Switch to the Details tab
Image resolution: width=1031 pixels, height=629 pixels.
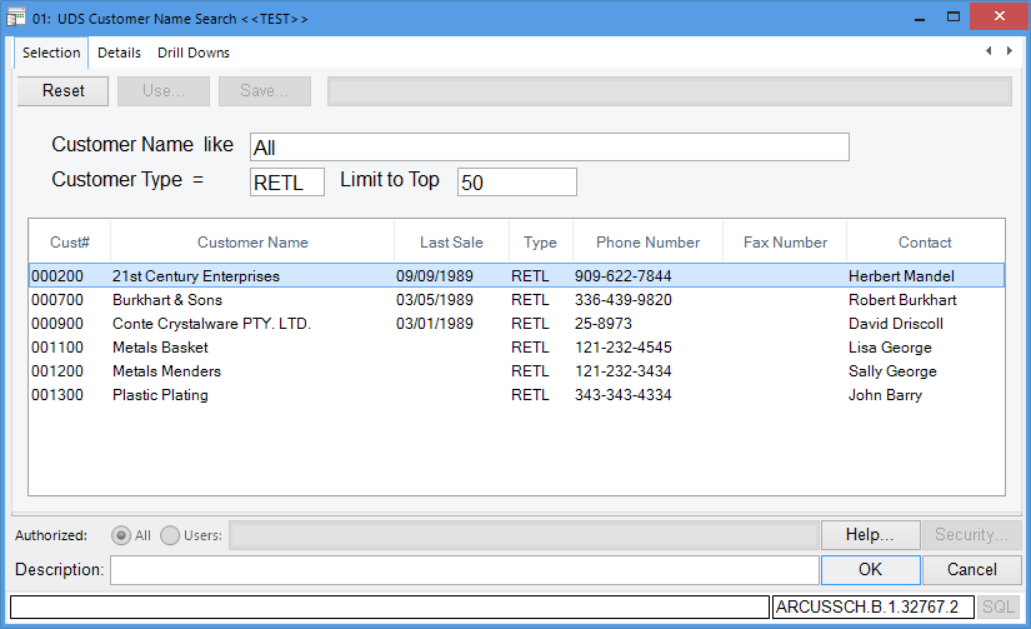coord(119,53)
